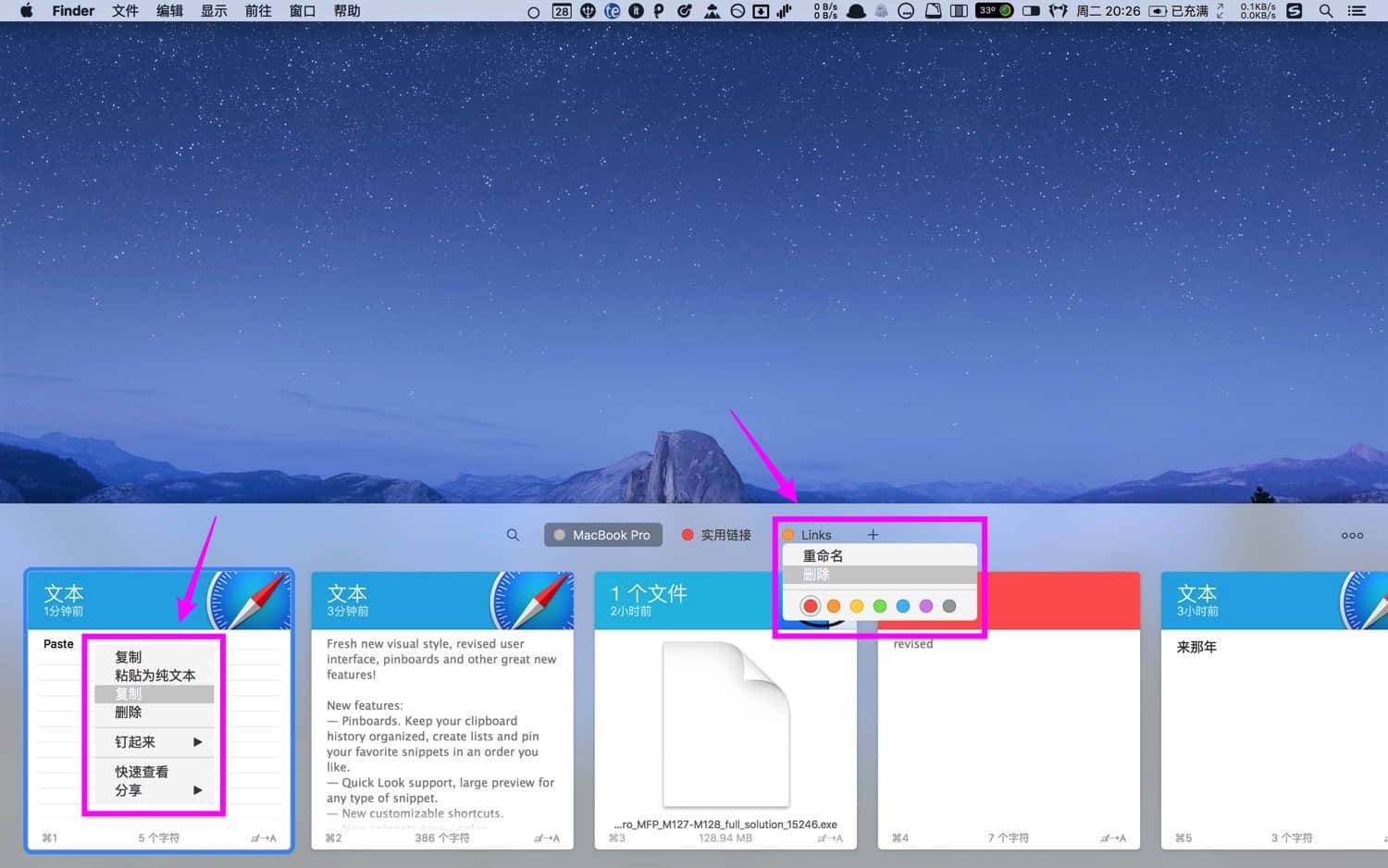Select the 386-character text clip card

point(441,731)
